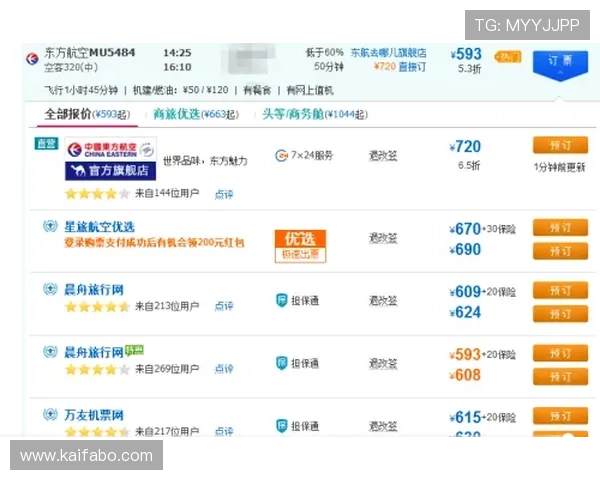Viewport: 600px width, 480px height.
Task: Open the 东航去哪儿旗舰店 link
Action: (388, 52)
